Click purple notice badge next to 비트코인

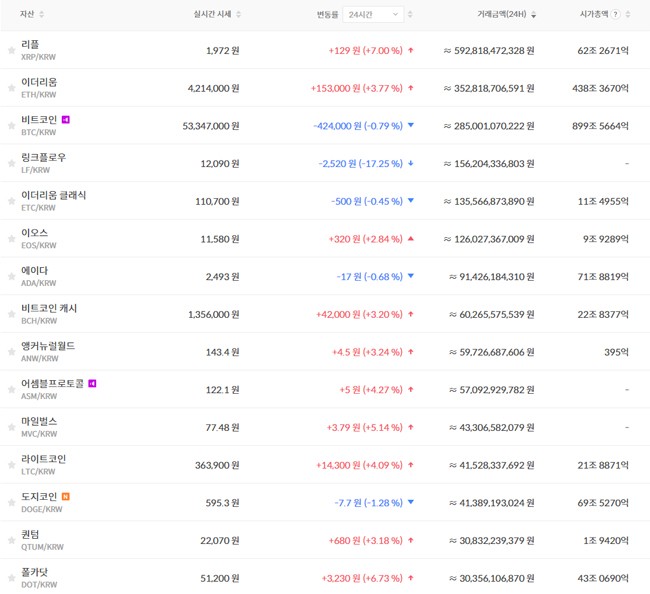pyautogui.click(x=65, y=120)
